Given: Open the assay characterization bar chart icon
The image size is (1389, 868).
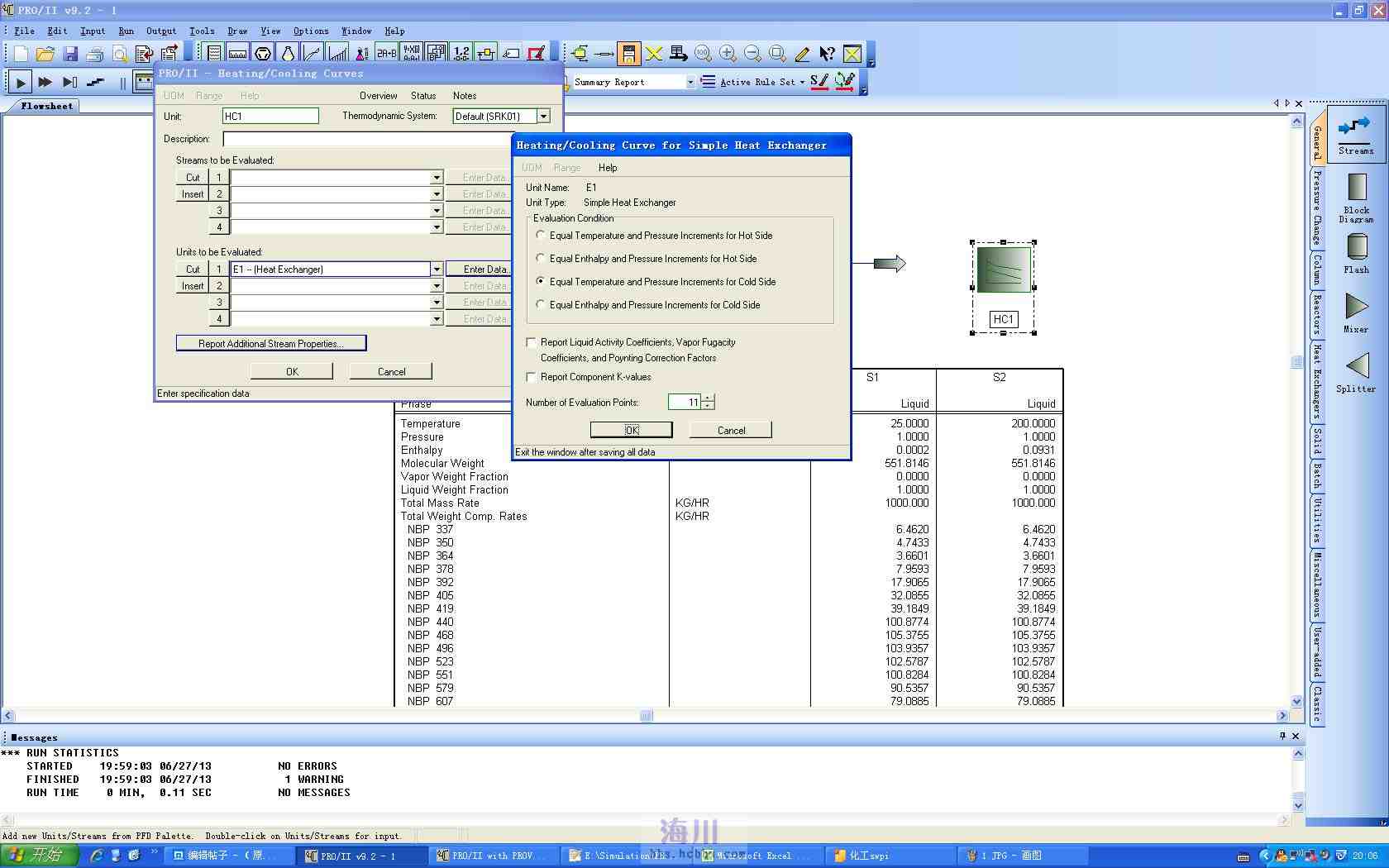Looking at the screenshot, I should [337, 54].
